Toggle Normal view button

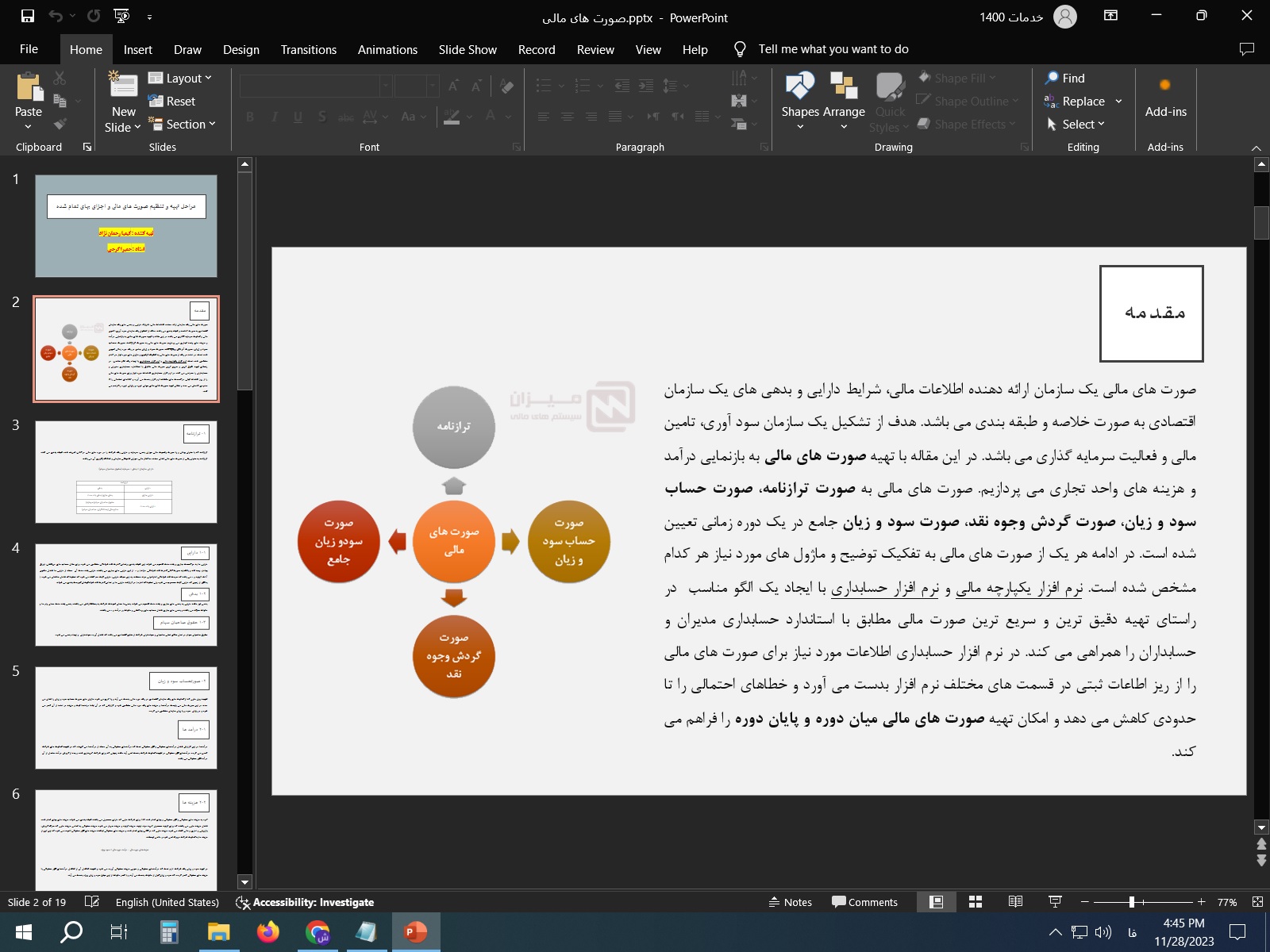[936, 902]
